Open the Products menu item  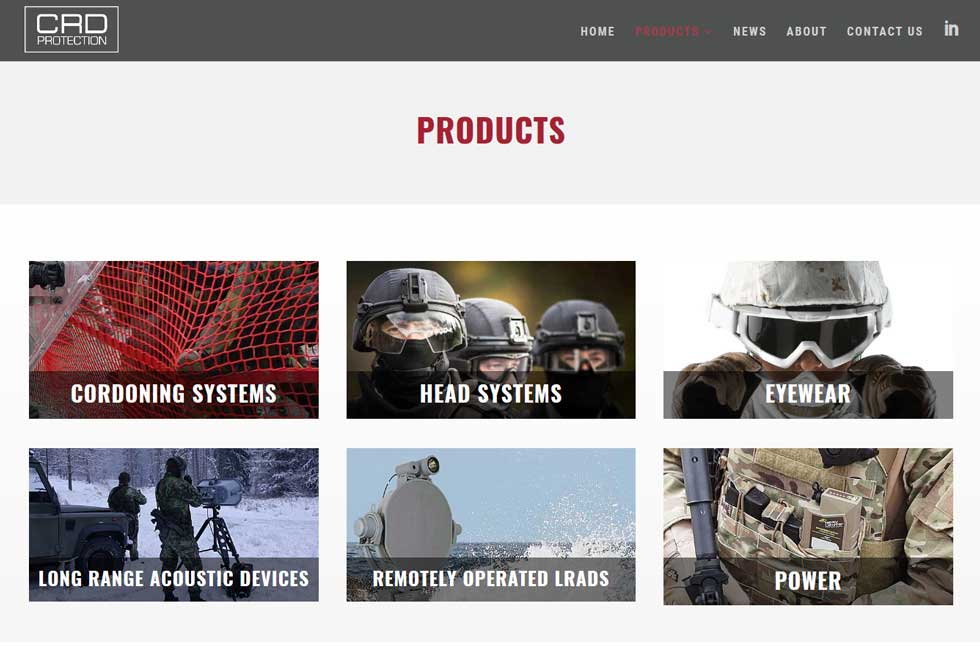pyautogui.click(x=667, y=31)
